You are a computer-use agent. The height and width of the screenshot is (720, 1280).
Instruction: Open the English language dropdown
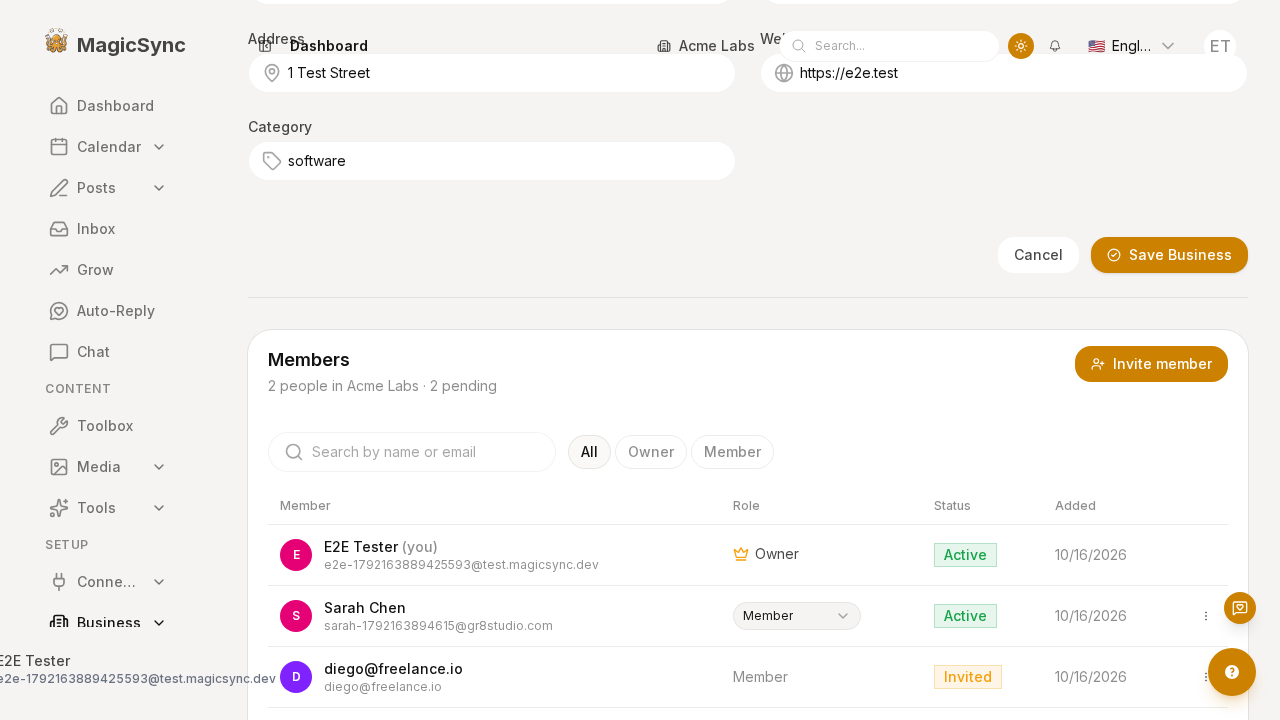(x=1131, y=46)
